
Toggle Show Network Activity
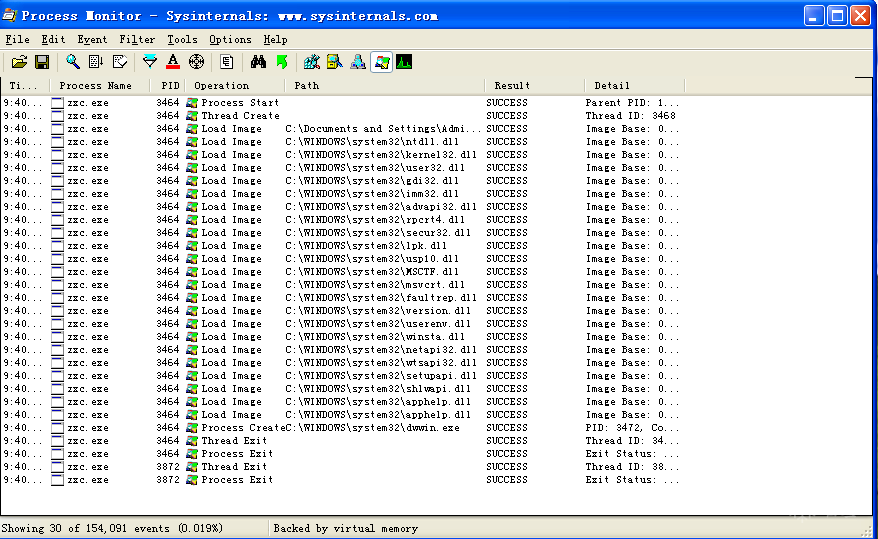(x=358, y=62)
